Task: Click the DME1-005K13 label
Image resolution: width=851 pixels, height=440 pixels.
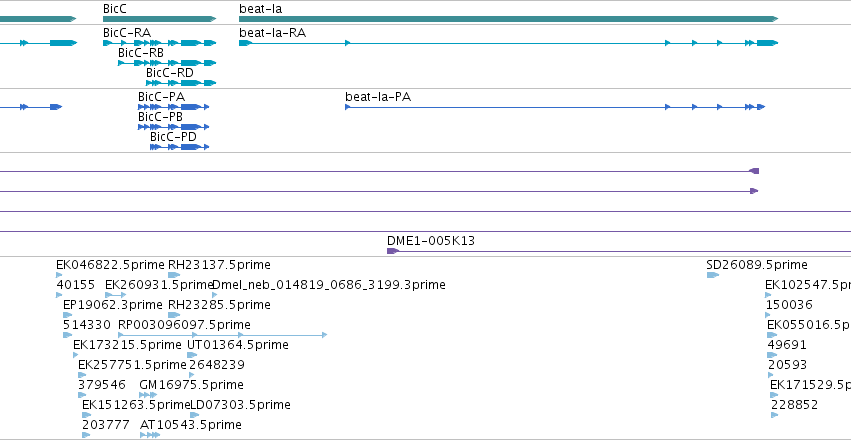Action: tap(431, 240)
